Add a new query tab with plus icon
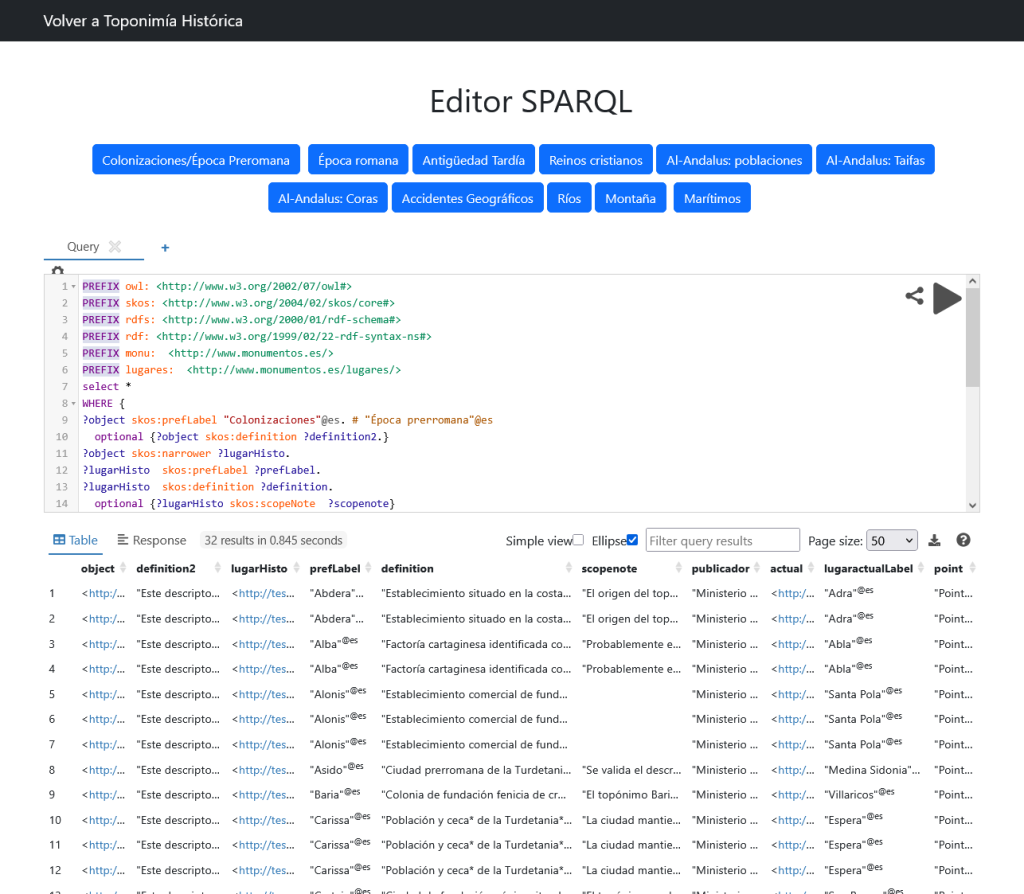 click(x=165, y=247)
